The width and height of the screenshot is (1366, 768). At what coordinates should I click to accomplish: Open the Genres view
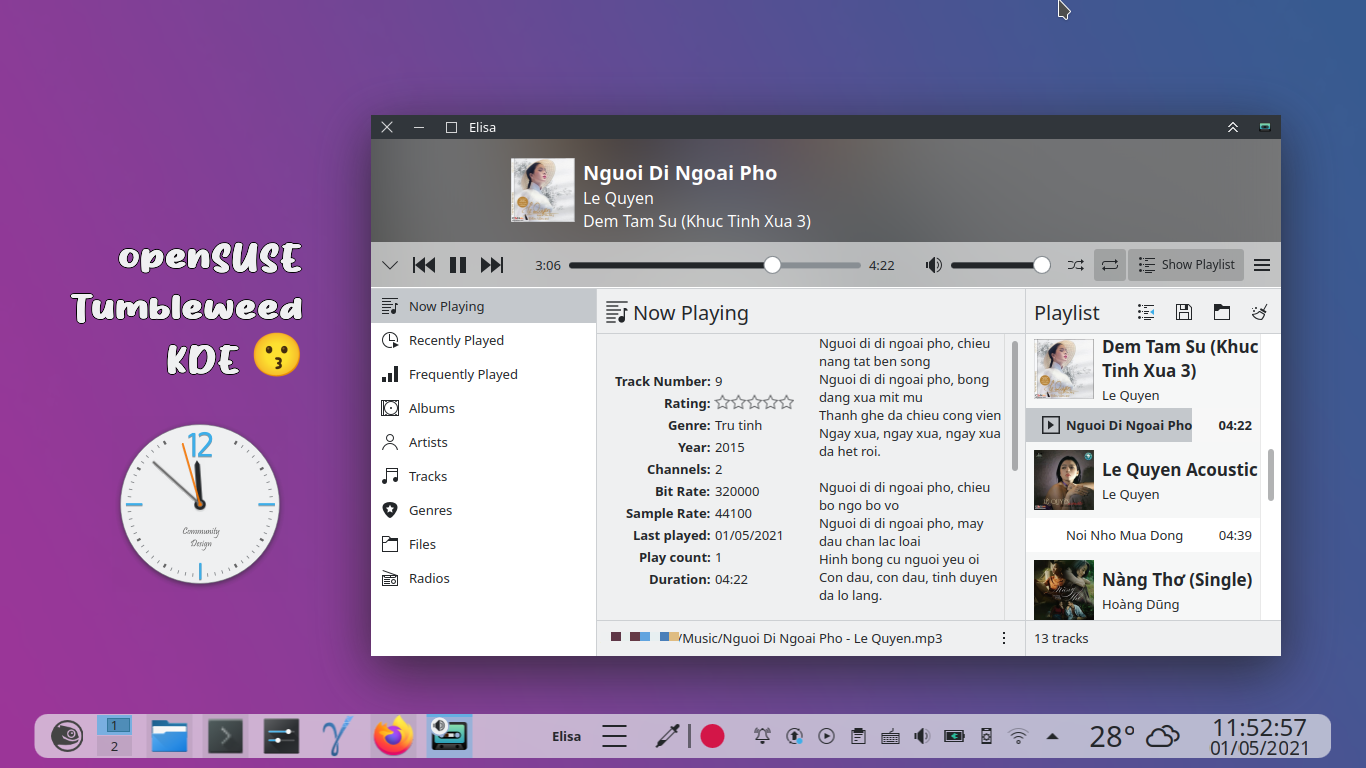coord(483,510)
